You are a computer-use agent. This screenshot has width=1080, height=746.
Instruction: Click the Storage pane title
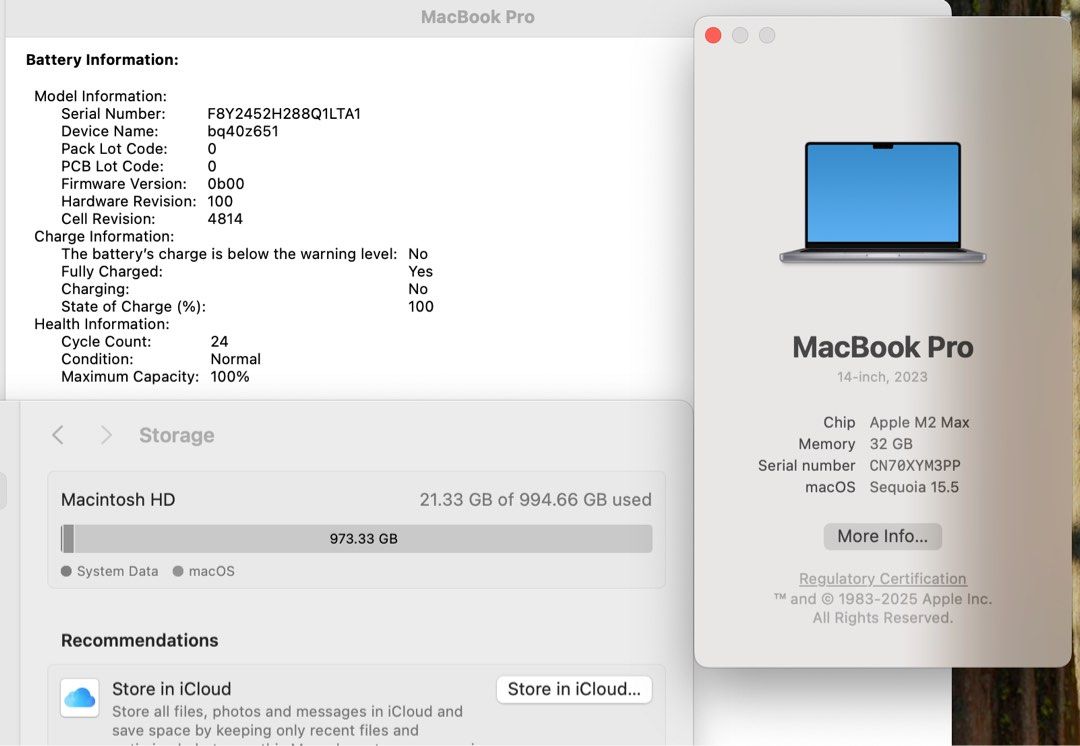point(176,435)
